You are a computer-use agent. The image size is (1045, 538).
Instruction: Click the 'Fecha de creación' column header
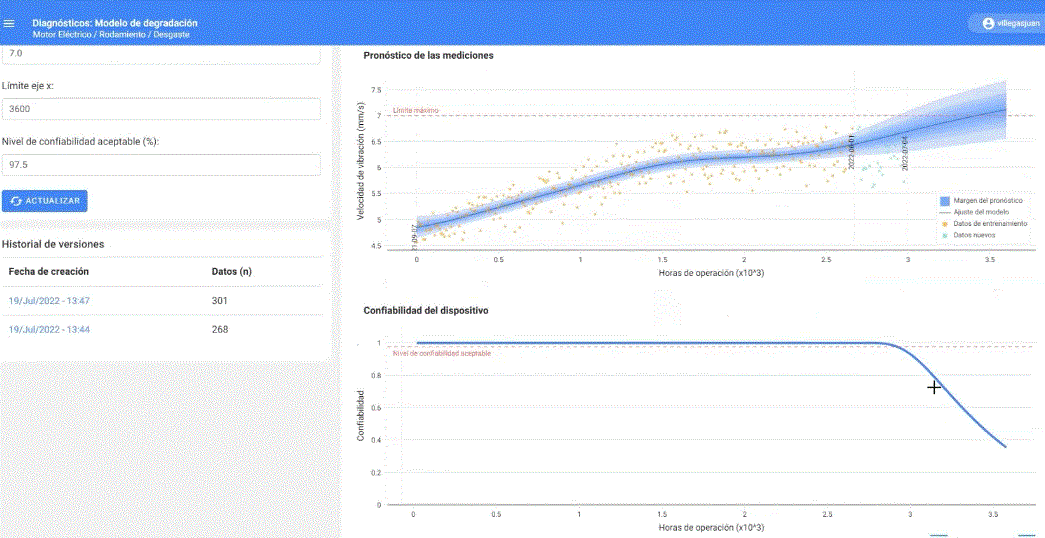[49, 271]
